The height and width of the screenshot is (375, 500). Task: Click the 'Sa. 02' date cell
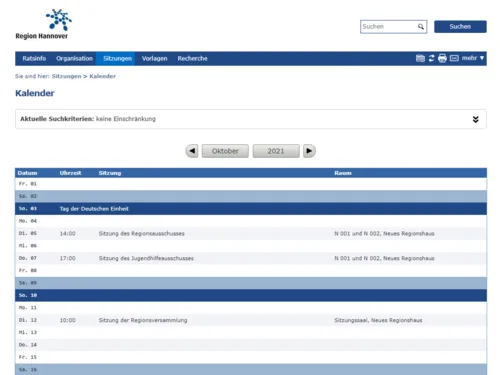pos(28,196)
